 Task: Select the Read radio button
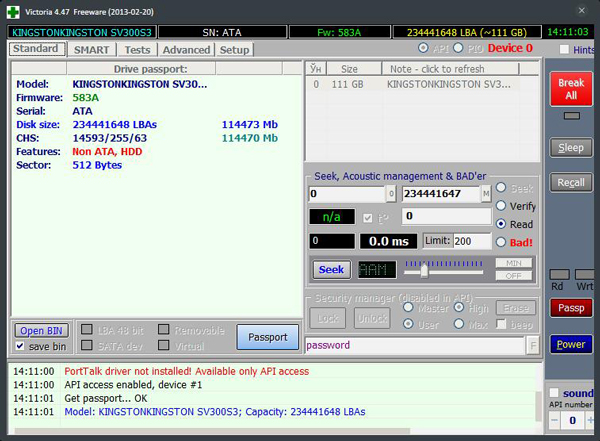(501, 224)
